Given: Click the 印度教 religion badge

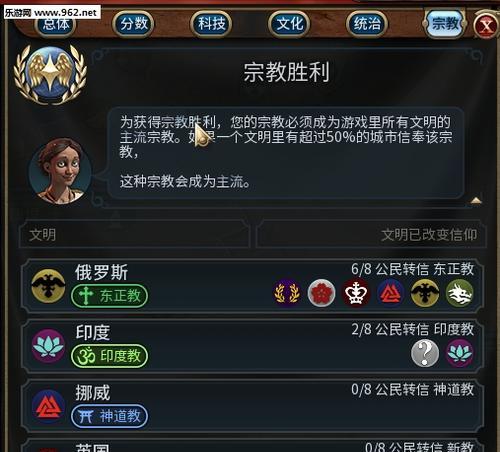Looking at the screenshot, I should (109, 356).
